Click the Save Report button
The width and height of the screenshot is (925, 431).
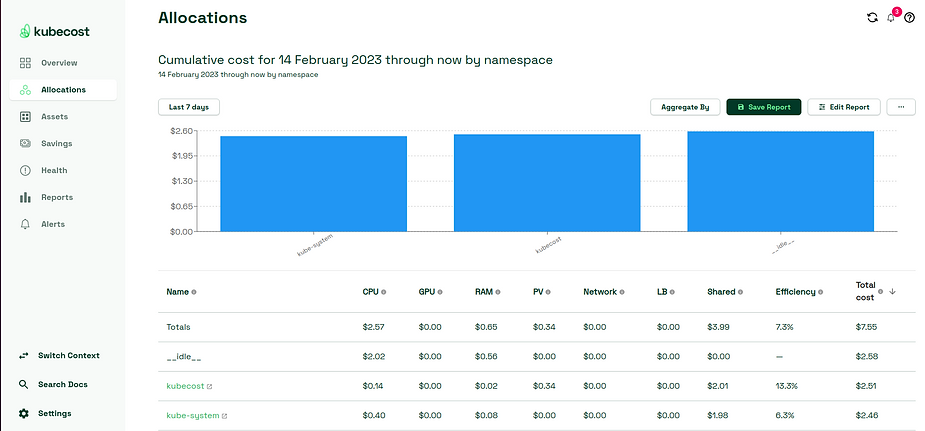tap(763, 107)
